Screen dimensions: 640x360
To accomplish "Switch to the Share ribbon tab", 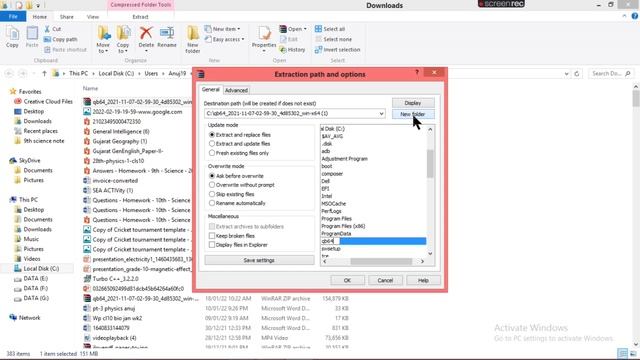I will (x=67, y=17).
